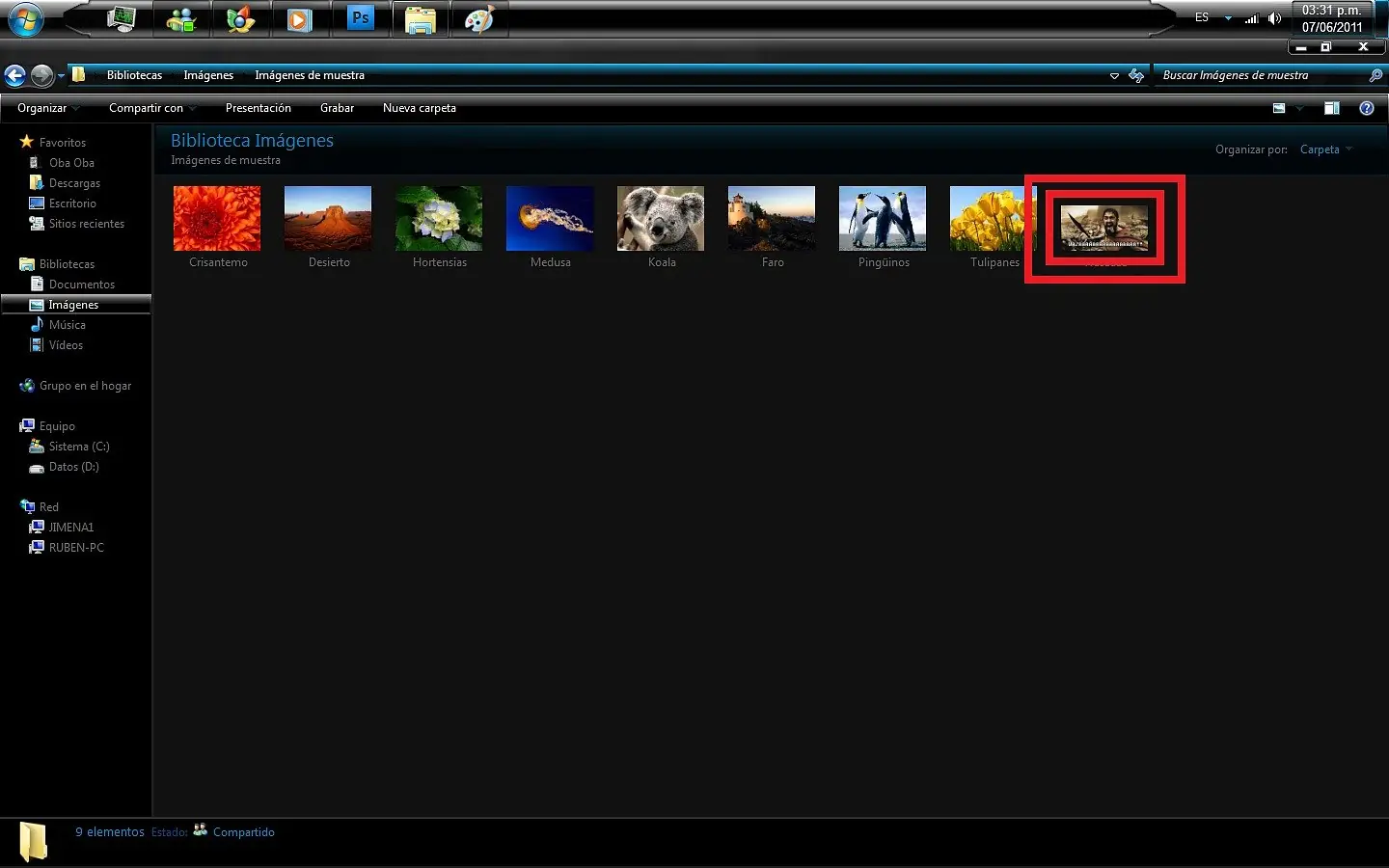Select the Faro image thumbnail

pyautogui.click(x=772, y=219)
